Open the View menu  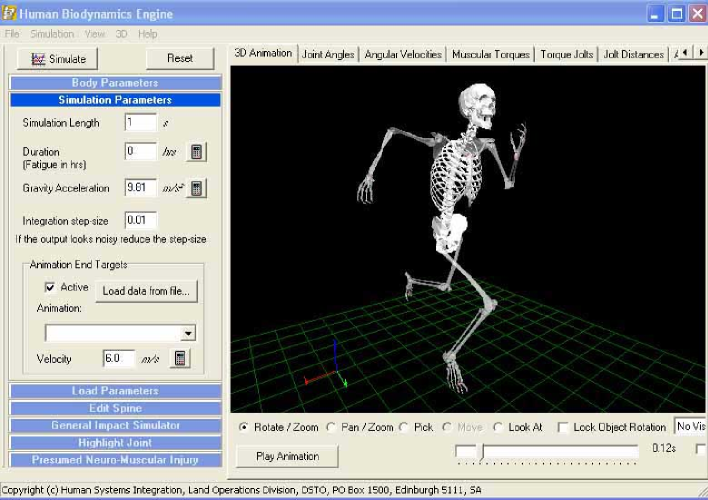pos(95,34)
